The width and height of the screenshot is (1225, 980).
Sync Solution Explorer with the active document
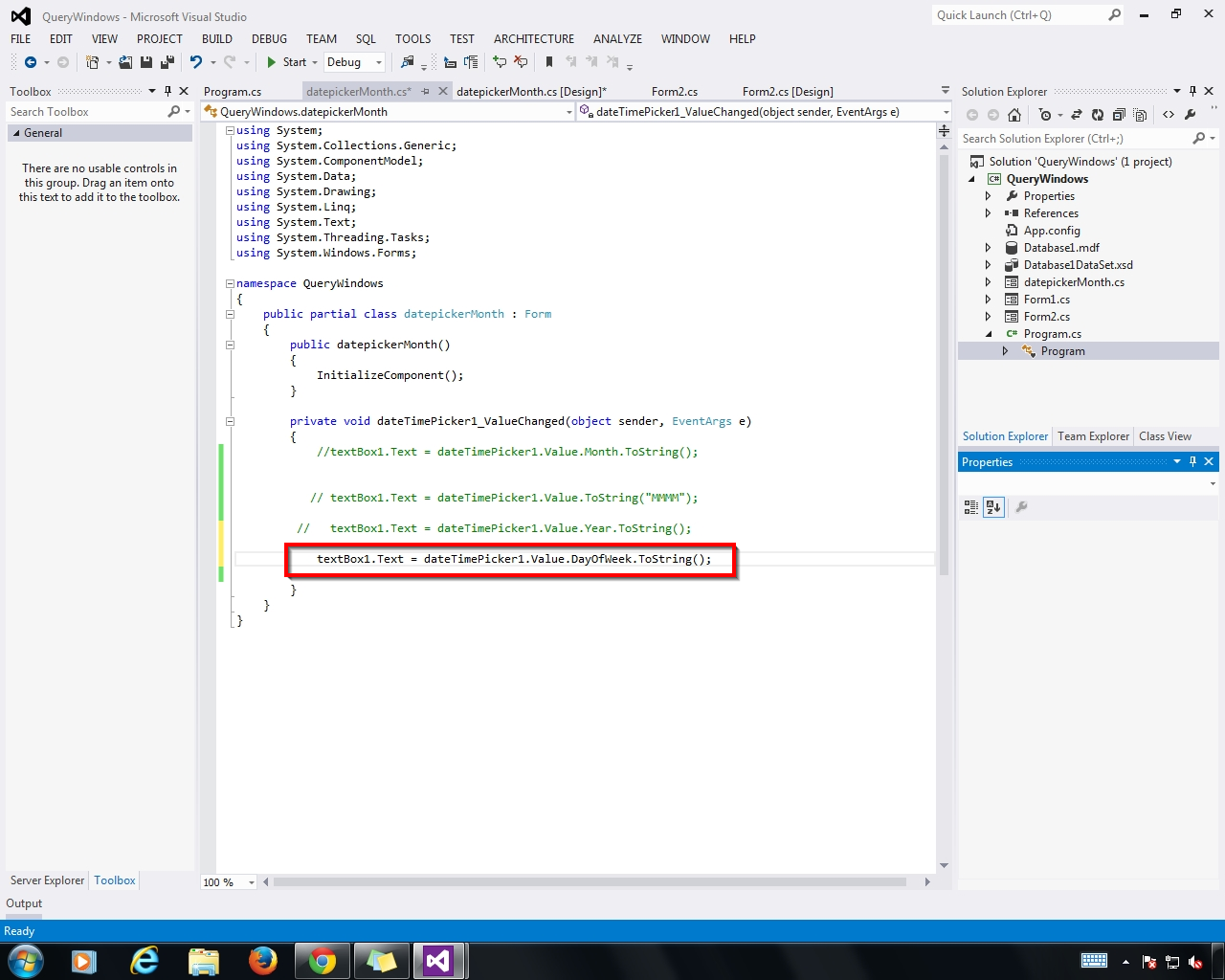pyautogui.click(x=1078, y=116)
